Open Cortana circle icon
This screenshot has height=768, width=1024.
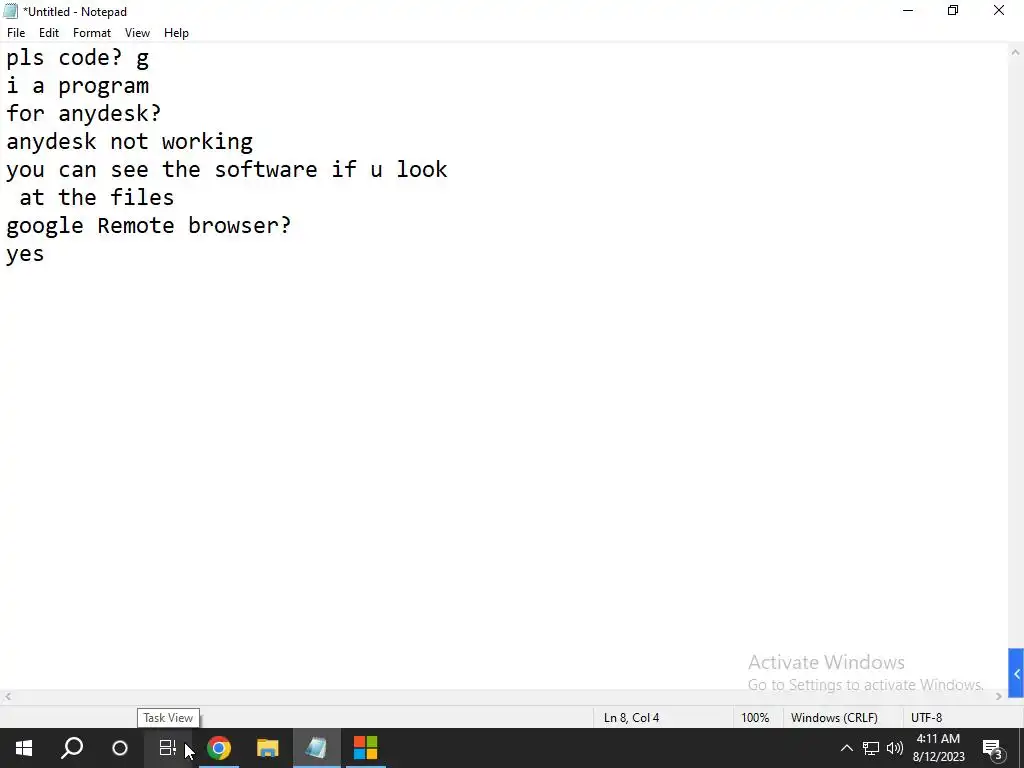(120, 748)
